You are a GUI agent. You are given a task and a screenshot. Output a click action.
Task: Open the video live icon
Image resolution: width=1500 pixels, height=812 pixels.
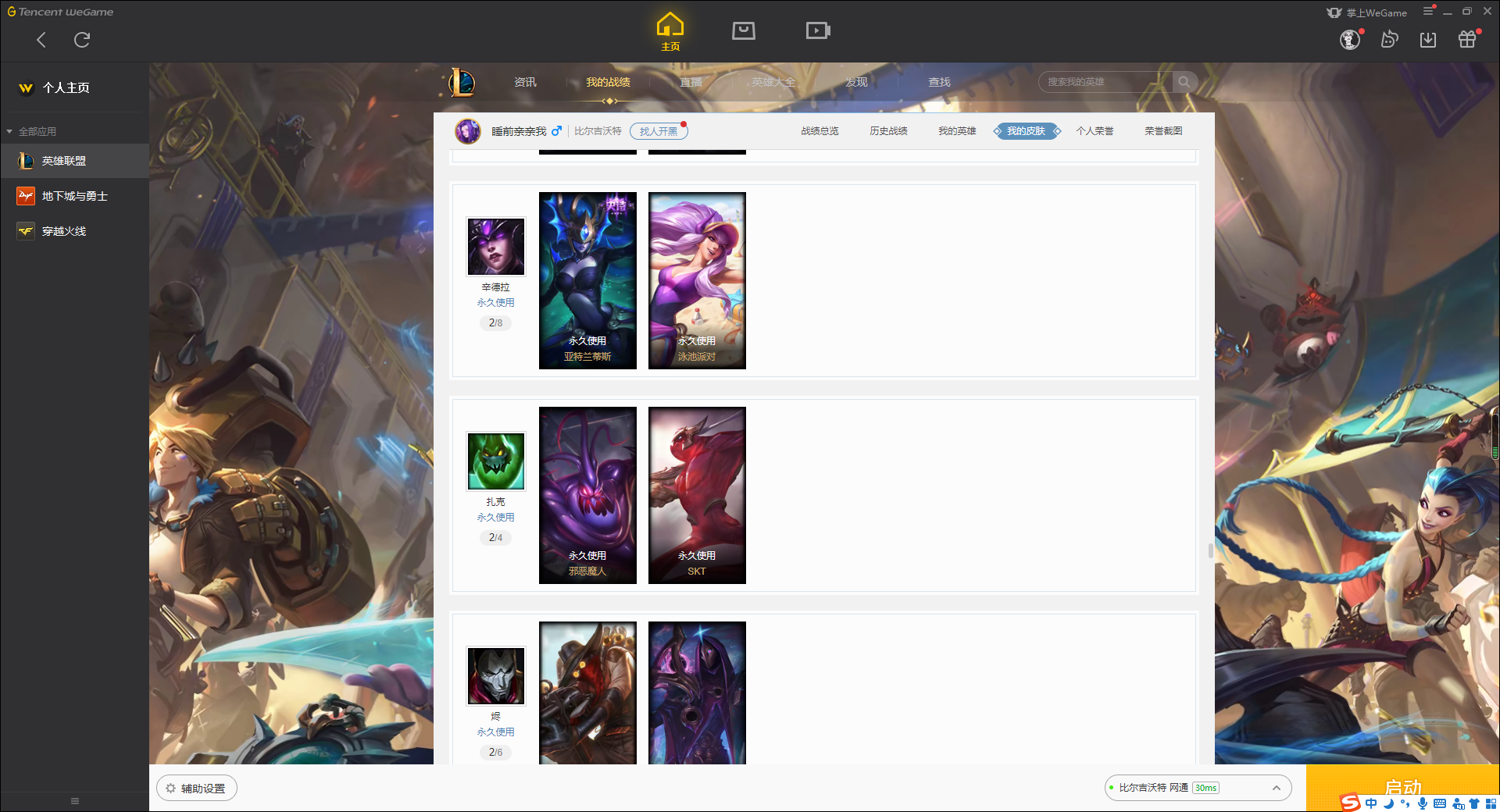tap(818, 30)
